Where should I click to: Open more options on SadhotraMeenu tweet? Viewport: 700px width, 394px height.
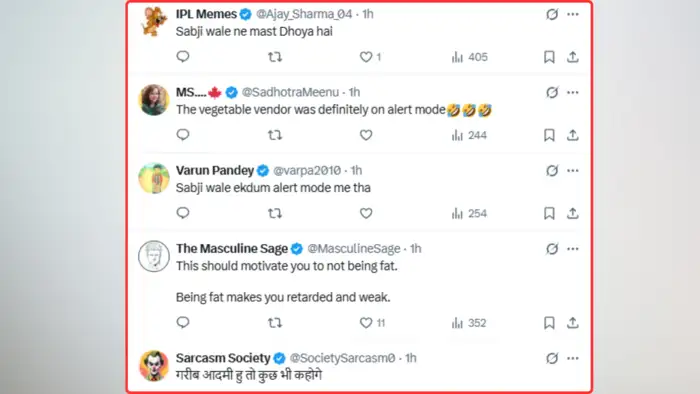[x=573, y=92]
